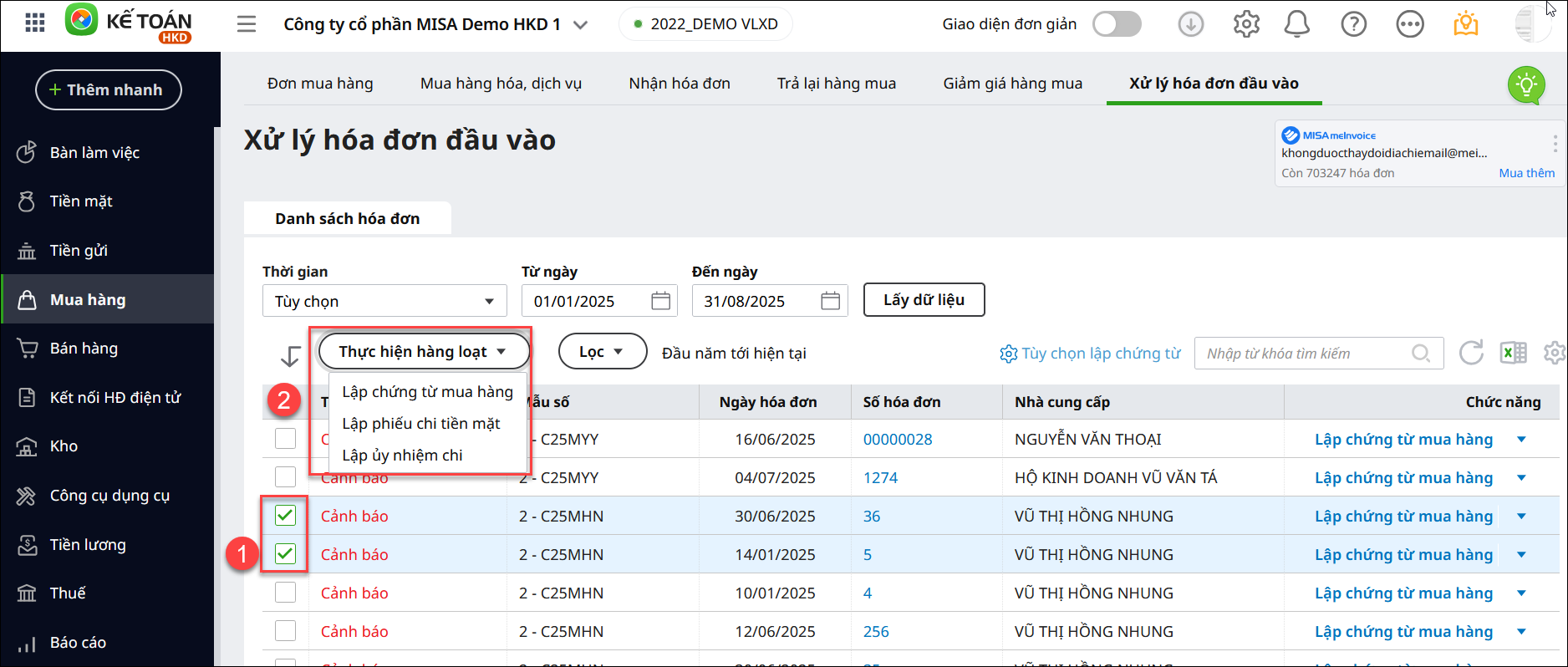Open help question mark icon
The height and width of the screenshot is (667, 1568).
tap(1353, 24)
